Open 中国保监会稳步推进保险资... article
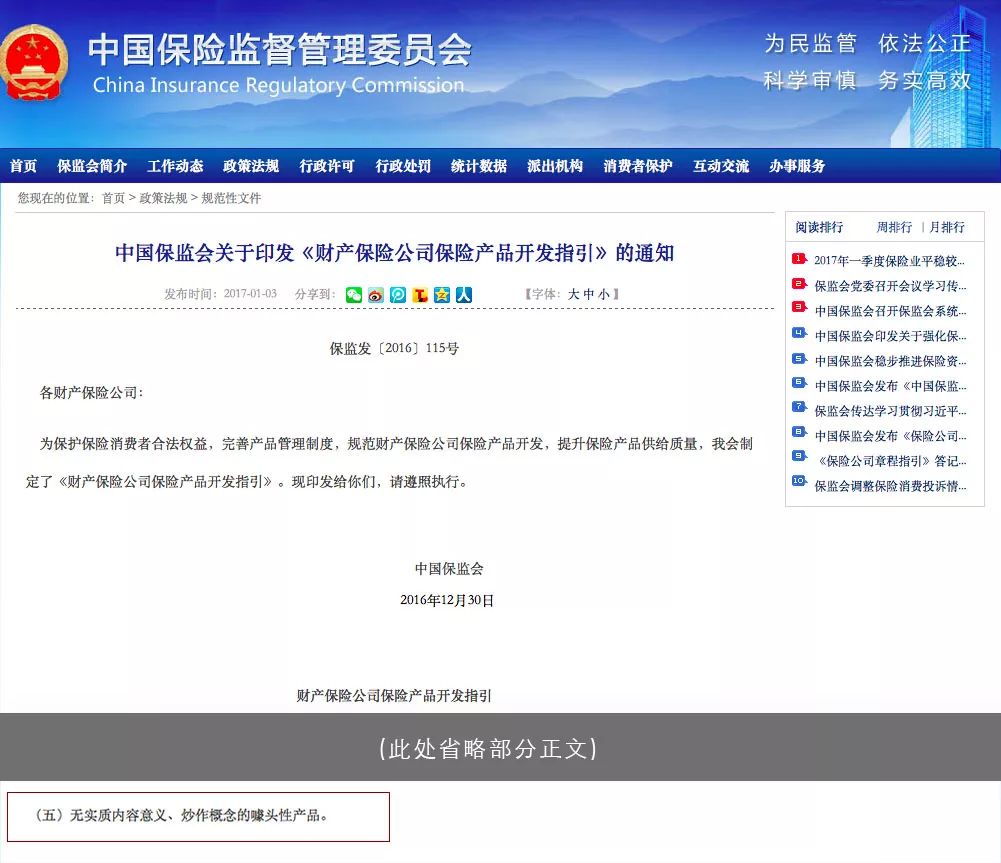Screen dimensions: 1001x863 (x=890, y=361)
